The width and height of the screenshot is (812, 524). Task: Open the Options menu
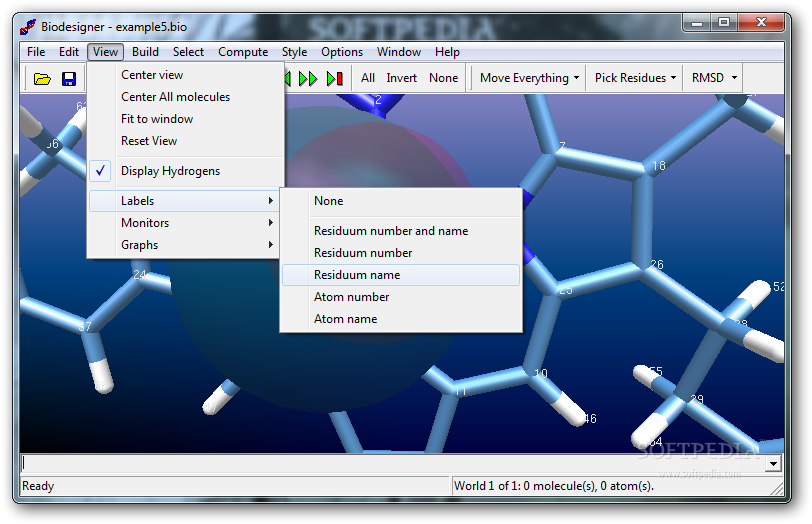[342, 52]
